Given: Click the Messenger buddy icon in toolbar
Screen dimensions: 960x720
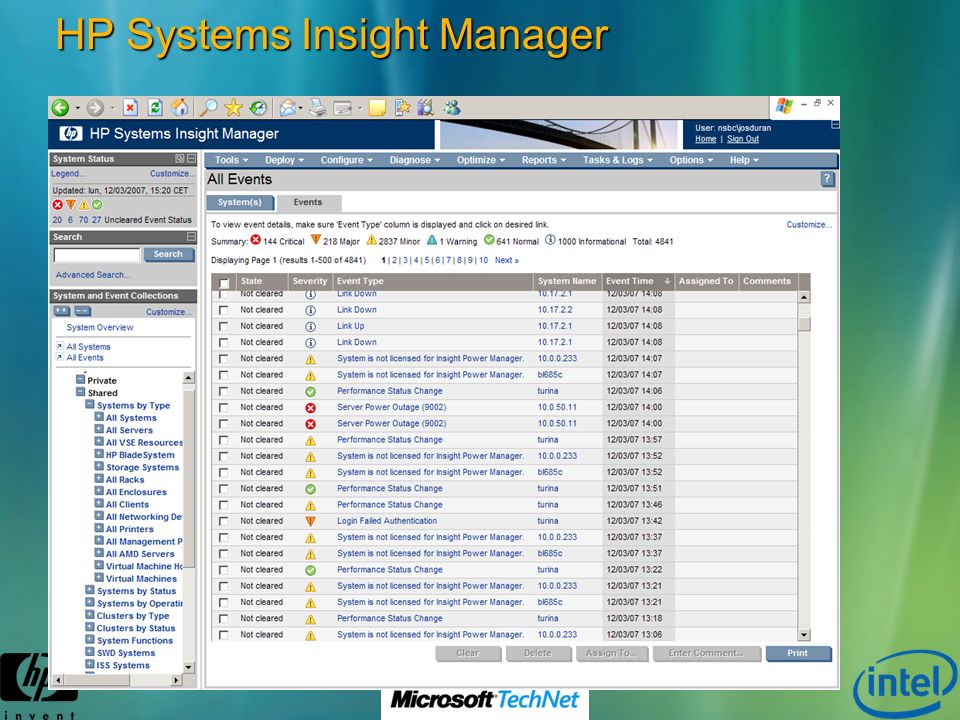Looking at the screenshot, I should [452, 108].
